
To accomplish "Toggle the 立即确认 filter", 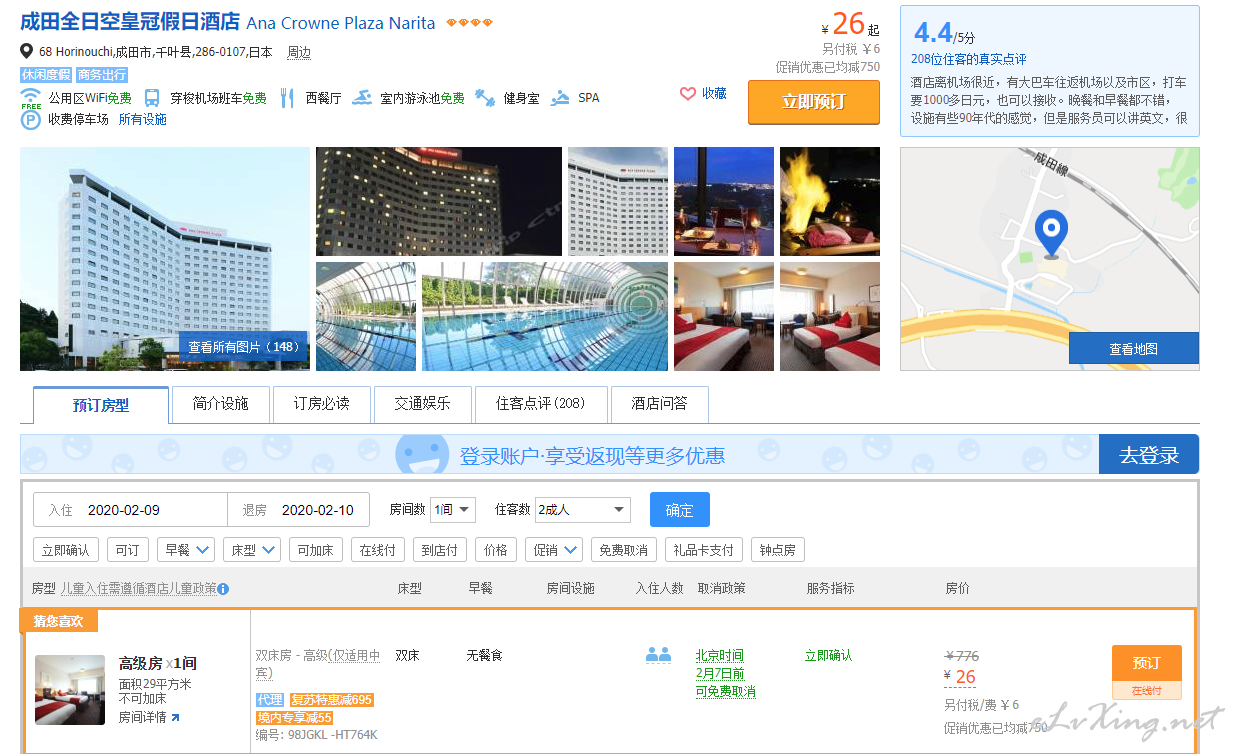I will coord(66,550).
